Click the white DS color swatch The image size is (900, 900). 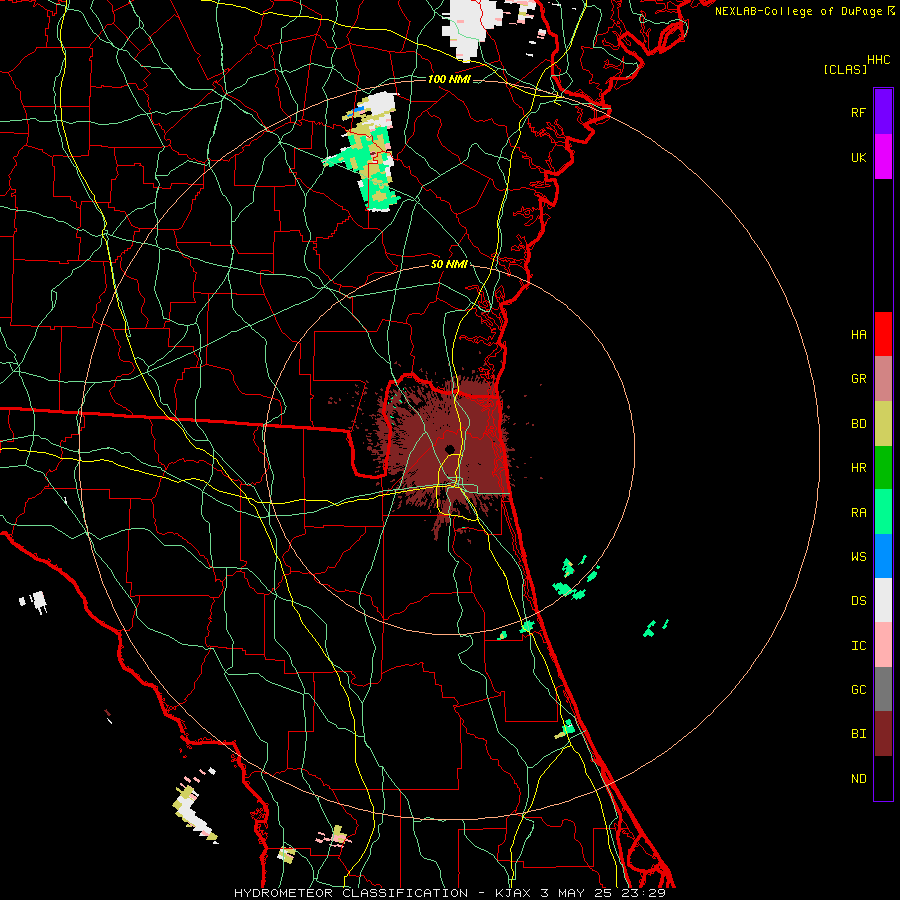883,600
